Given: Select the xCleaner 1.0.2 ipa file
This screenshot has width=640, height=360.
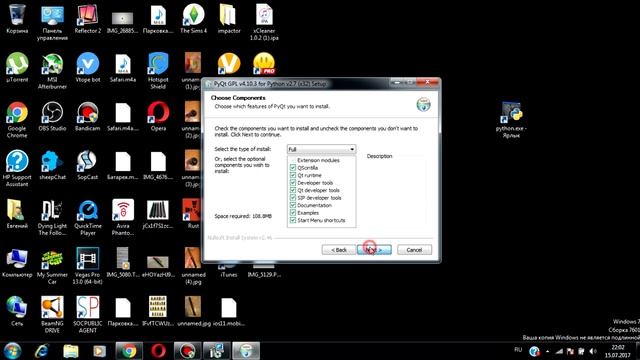Looking at the screenshot, I should pyautogui.click(x=264, y=22).
